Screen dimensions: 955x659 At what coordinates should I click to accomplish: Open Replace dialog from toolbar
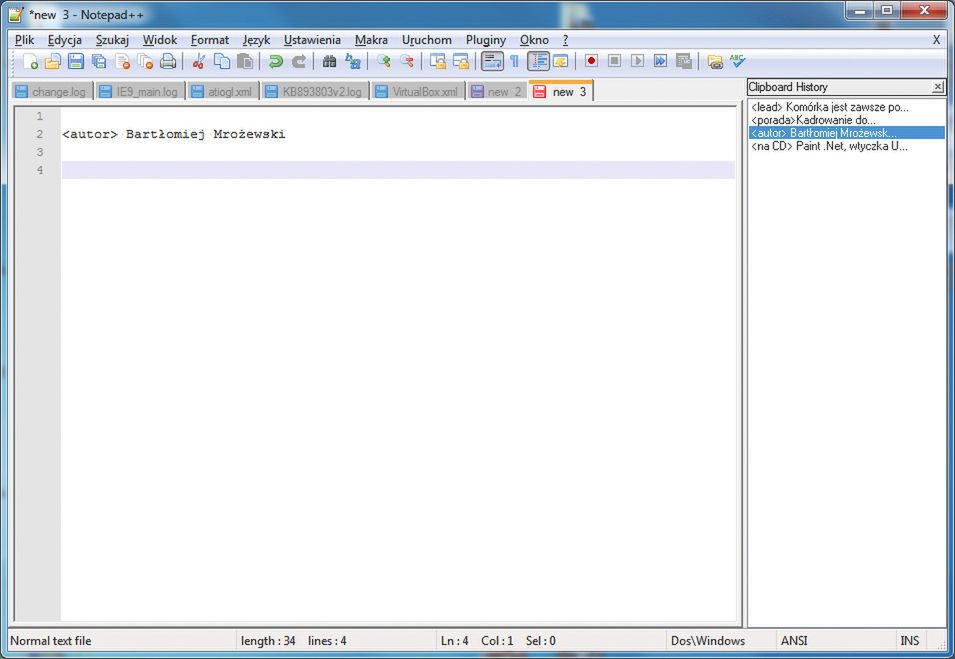pos(353,61)
